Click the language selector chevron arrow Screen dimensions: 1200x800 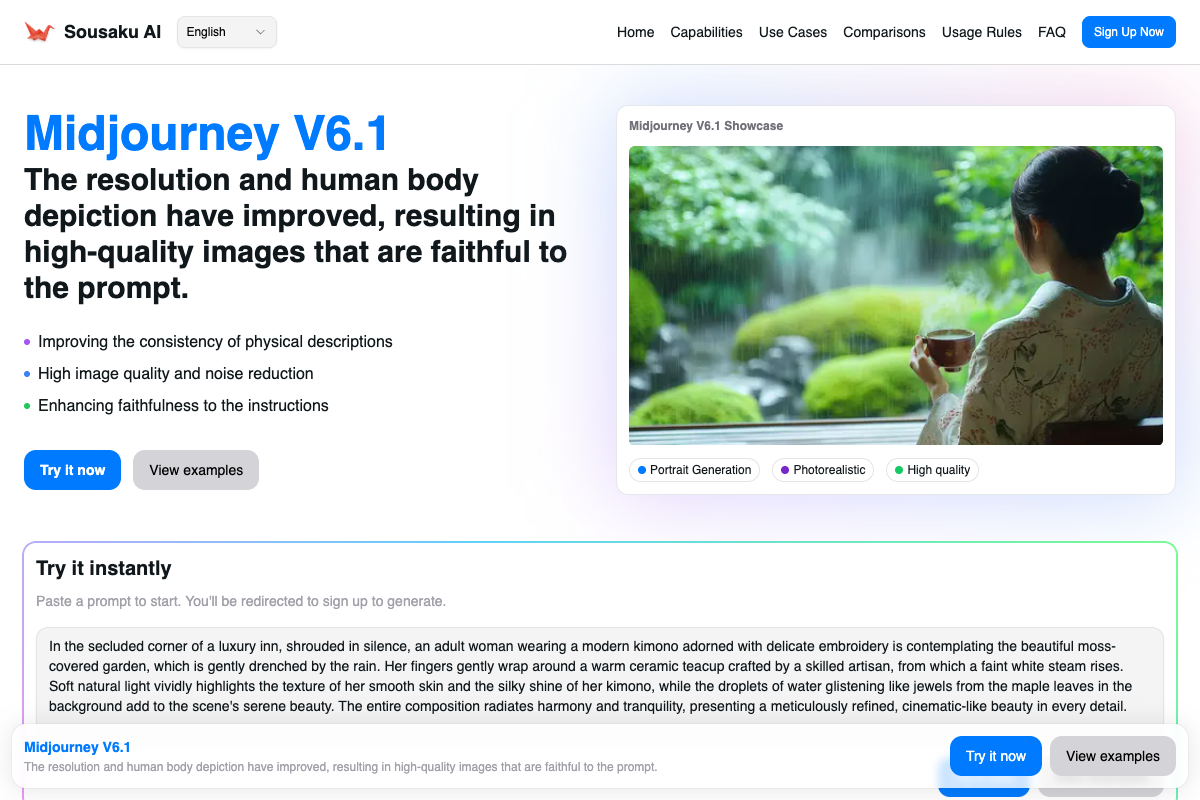[x=261, y=32]
